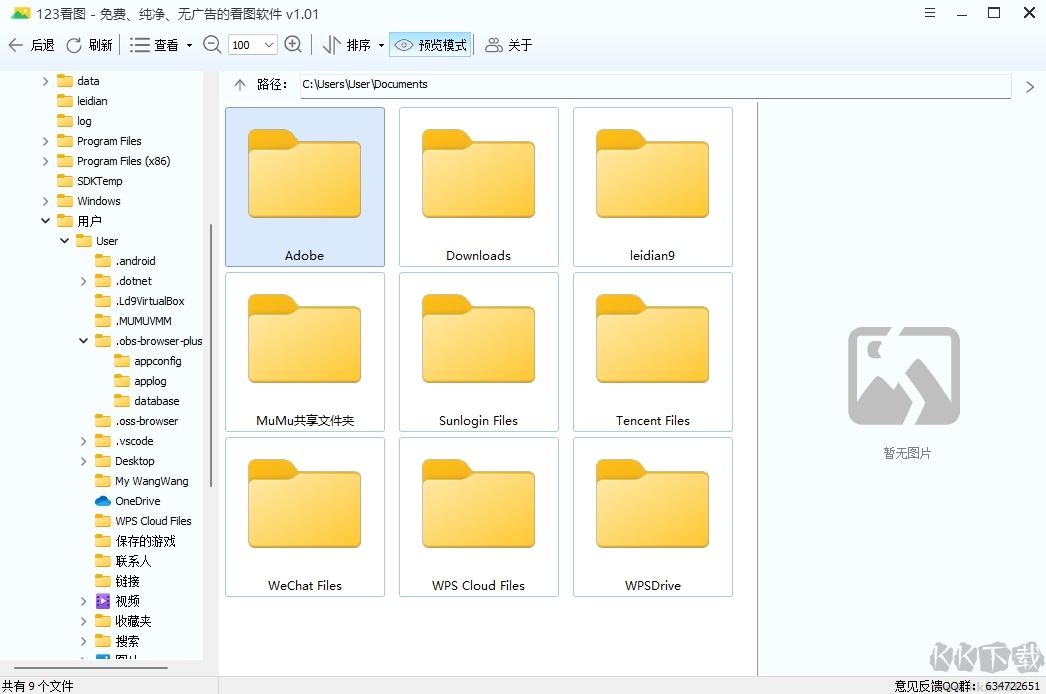Collapse the User tree node
Viewport: 1046px width, 694px height.
click(64, 240)
